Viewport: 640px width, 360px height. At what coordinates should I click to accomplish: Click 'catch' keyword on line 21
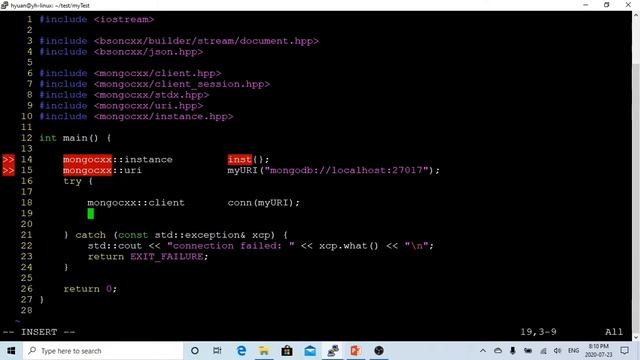click(x=90, y=235)
